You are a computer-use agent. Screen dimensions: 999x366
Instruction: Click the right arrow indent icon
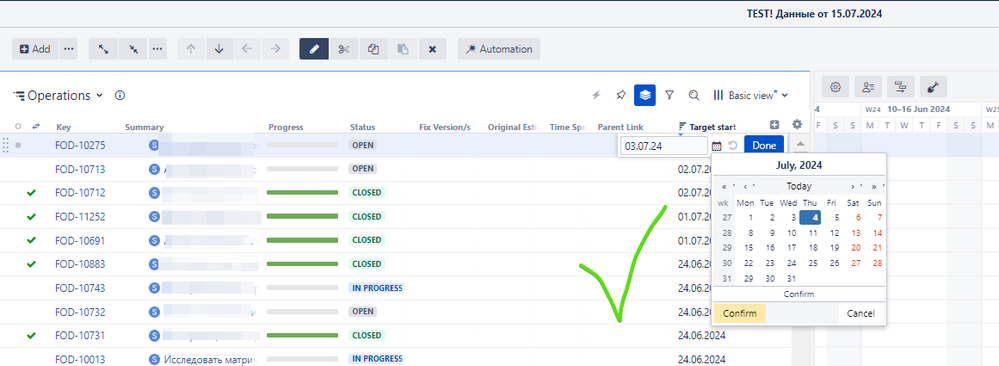(275, 49)
